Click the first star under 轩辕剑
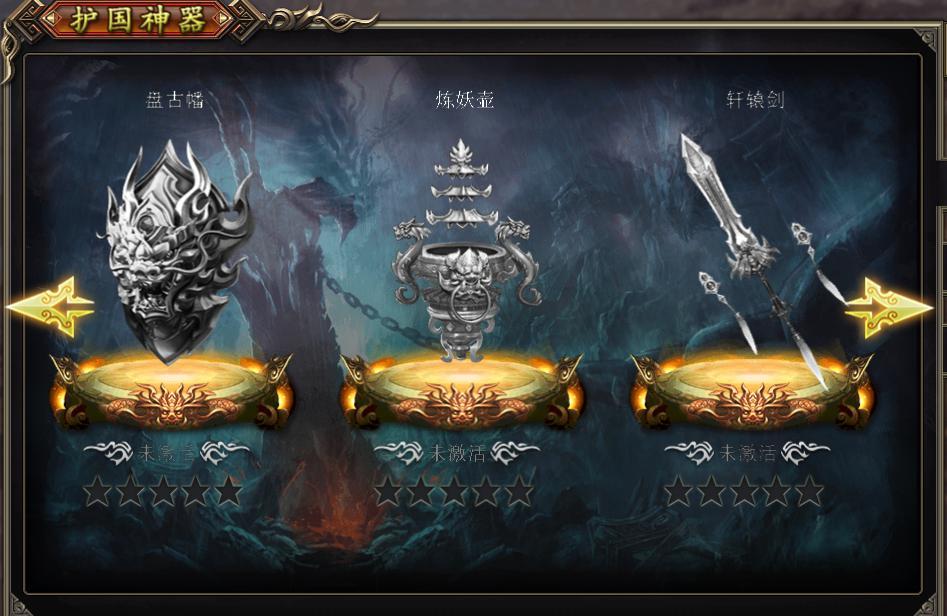The width and height of the screenshot is (947, 616). 678,491
